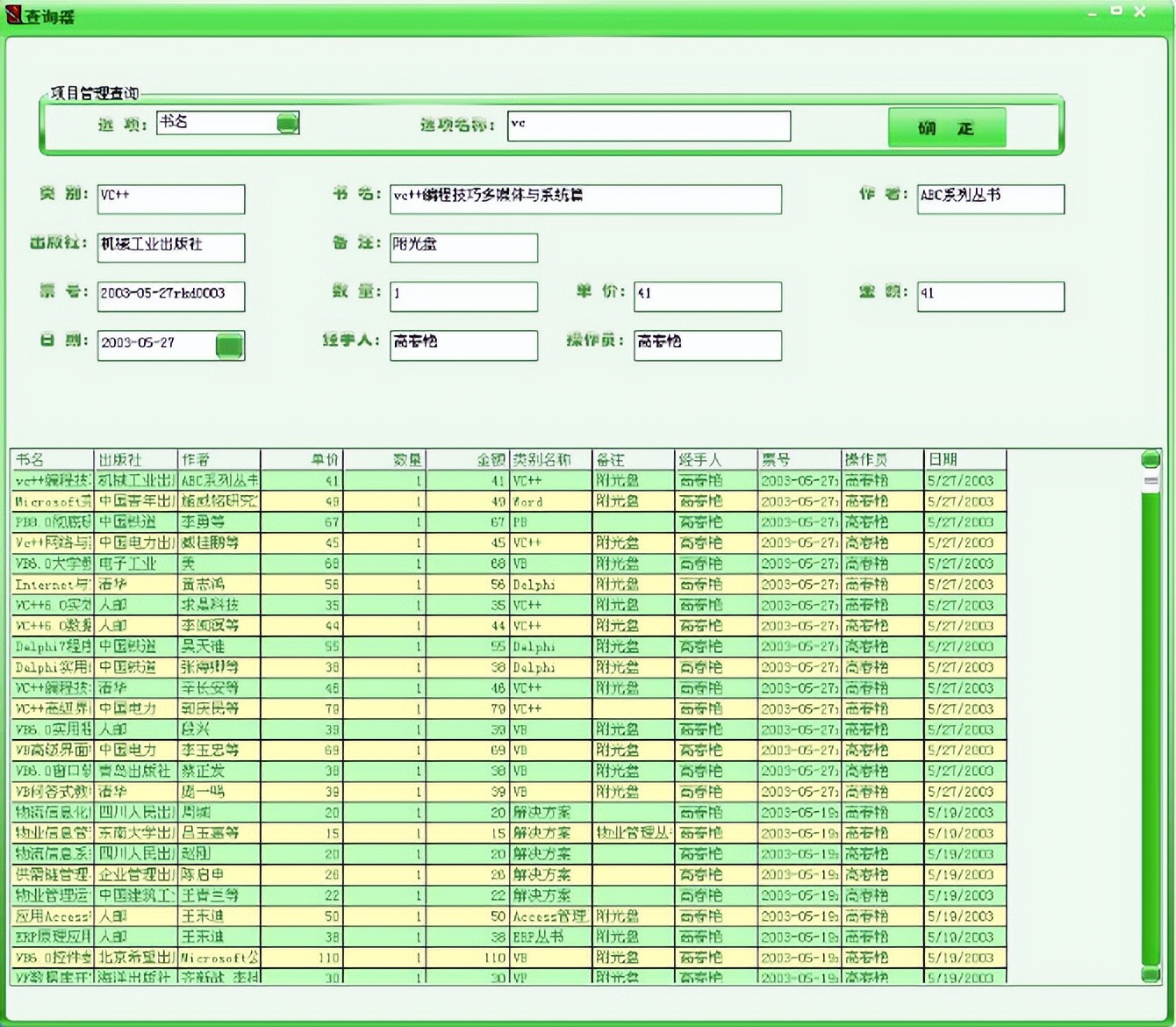Click the 选项名称 search box containing vc
1176x1027 pixels.
(649, 126)
